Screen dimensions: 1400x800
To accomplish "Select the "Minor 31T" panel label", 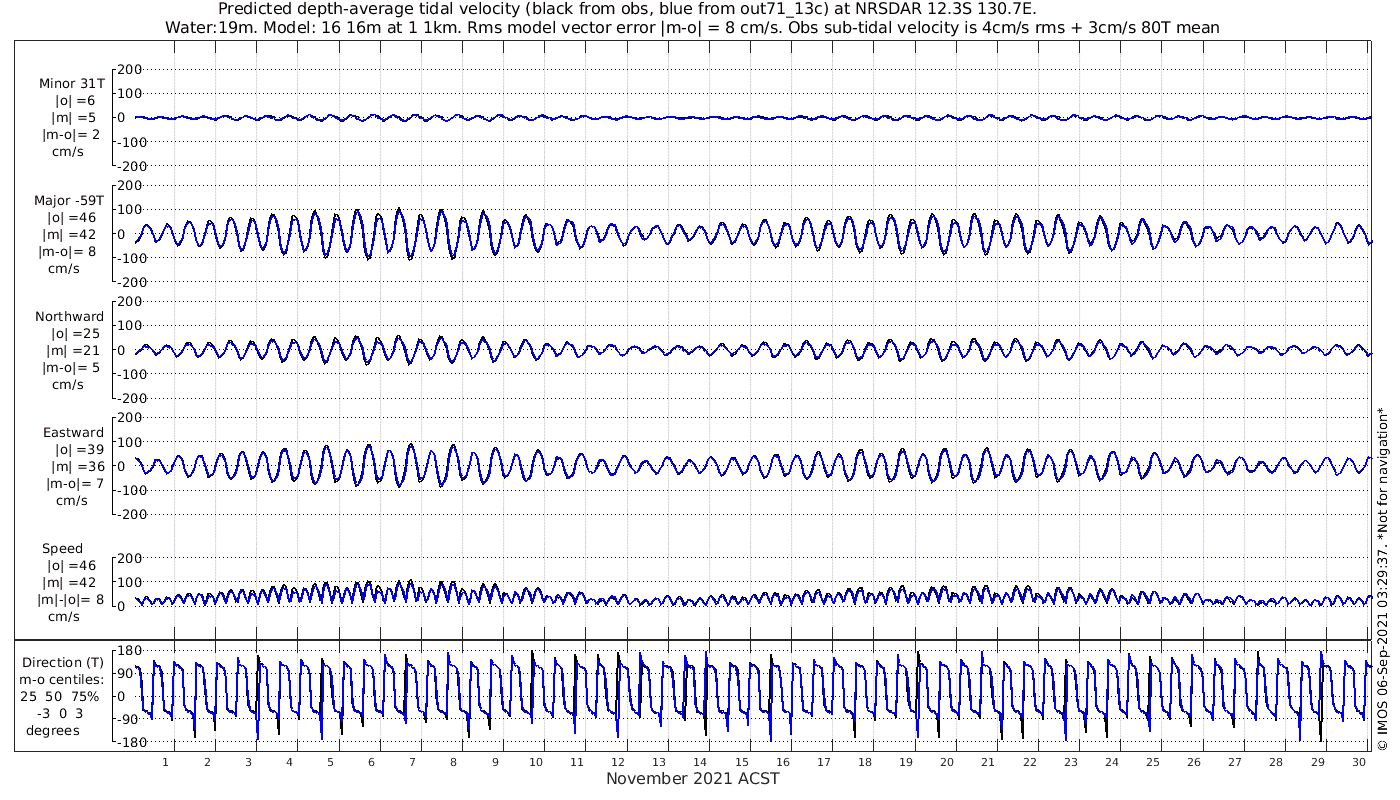I will (72, 83).
